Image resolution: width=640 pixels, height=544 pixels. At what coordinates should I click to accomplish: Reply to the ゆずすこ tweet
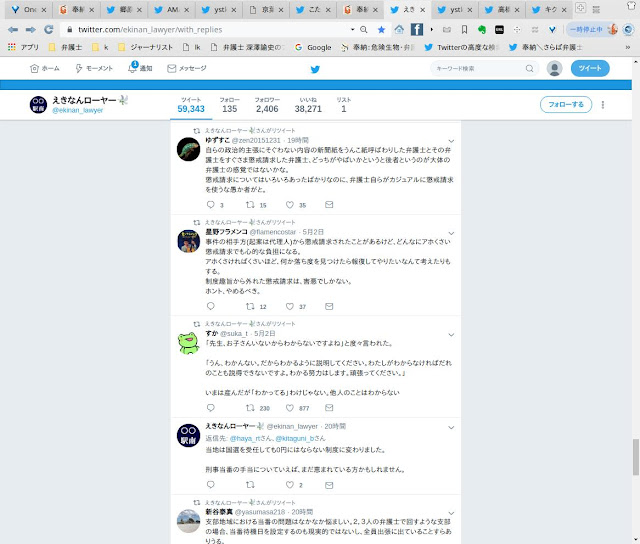click(211, 204)
